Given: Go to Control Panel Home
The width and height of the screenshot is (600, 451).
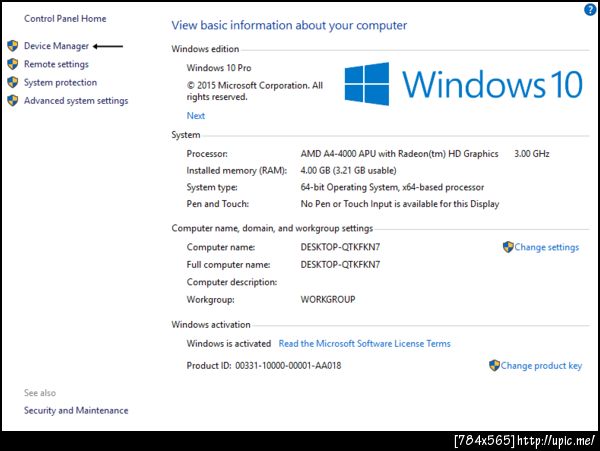Looking at the screenshot, I should [x=65, y=18].
